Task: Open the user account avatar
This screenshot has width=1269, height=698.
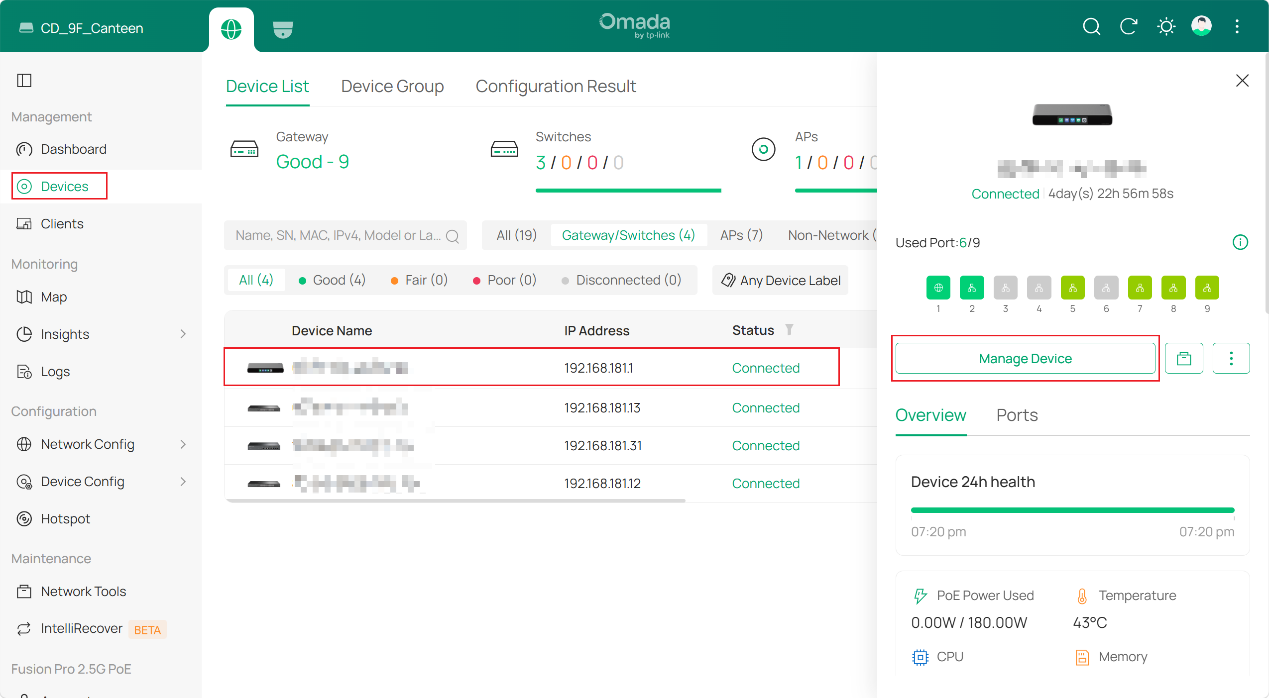Action: 1202,26
